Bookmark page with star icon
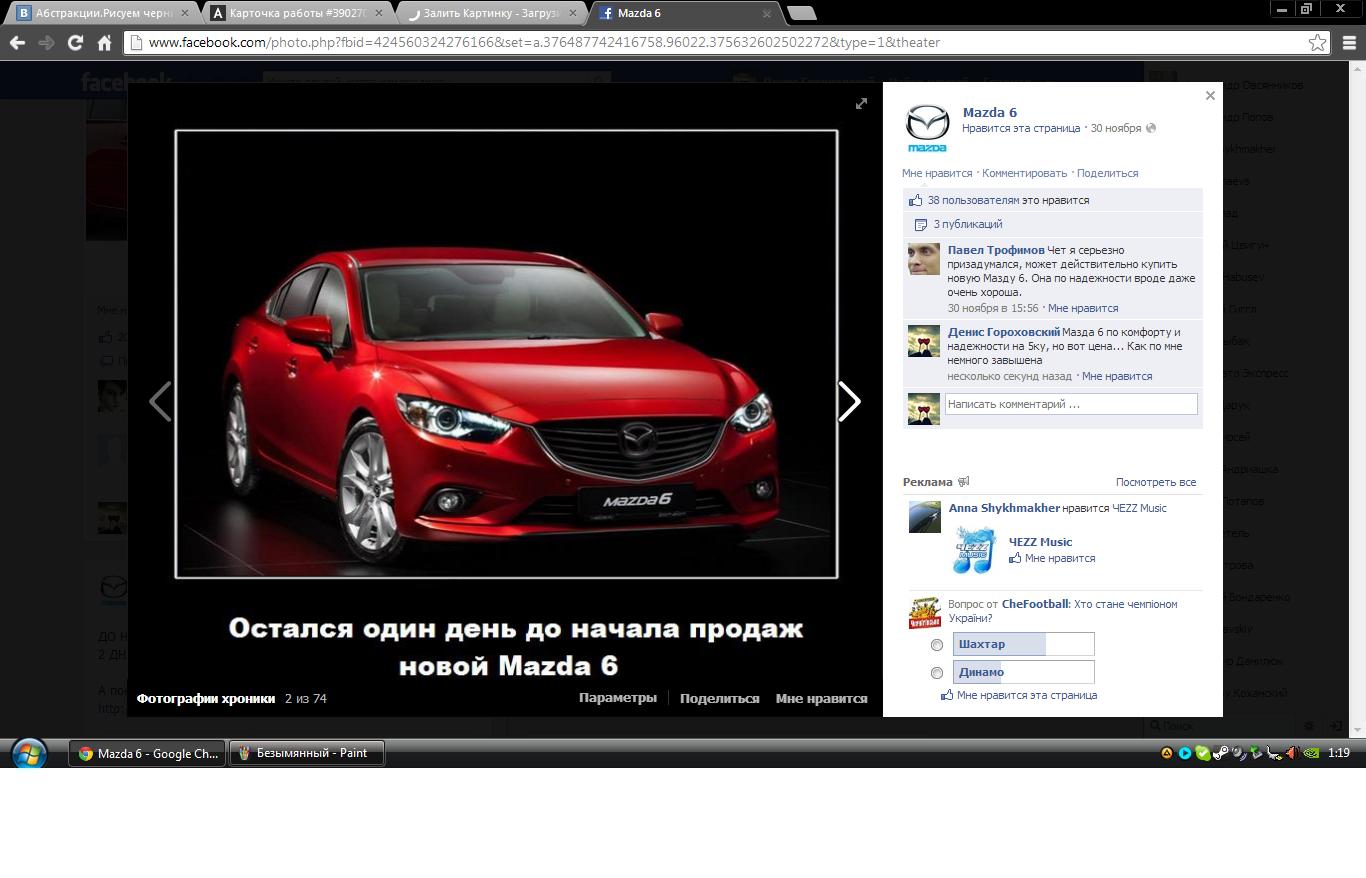The height and width of the screenshot is (878, 1366). tap(1318, 42)
